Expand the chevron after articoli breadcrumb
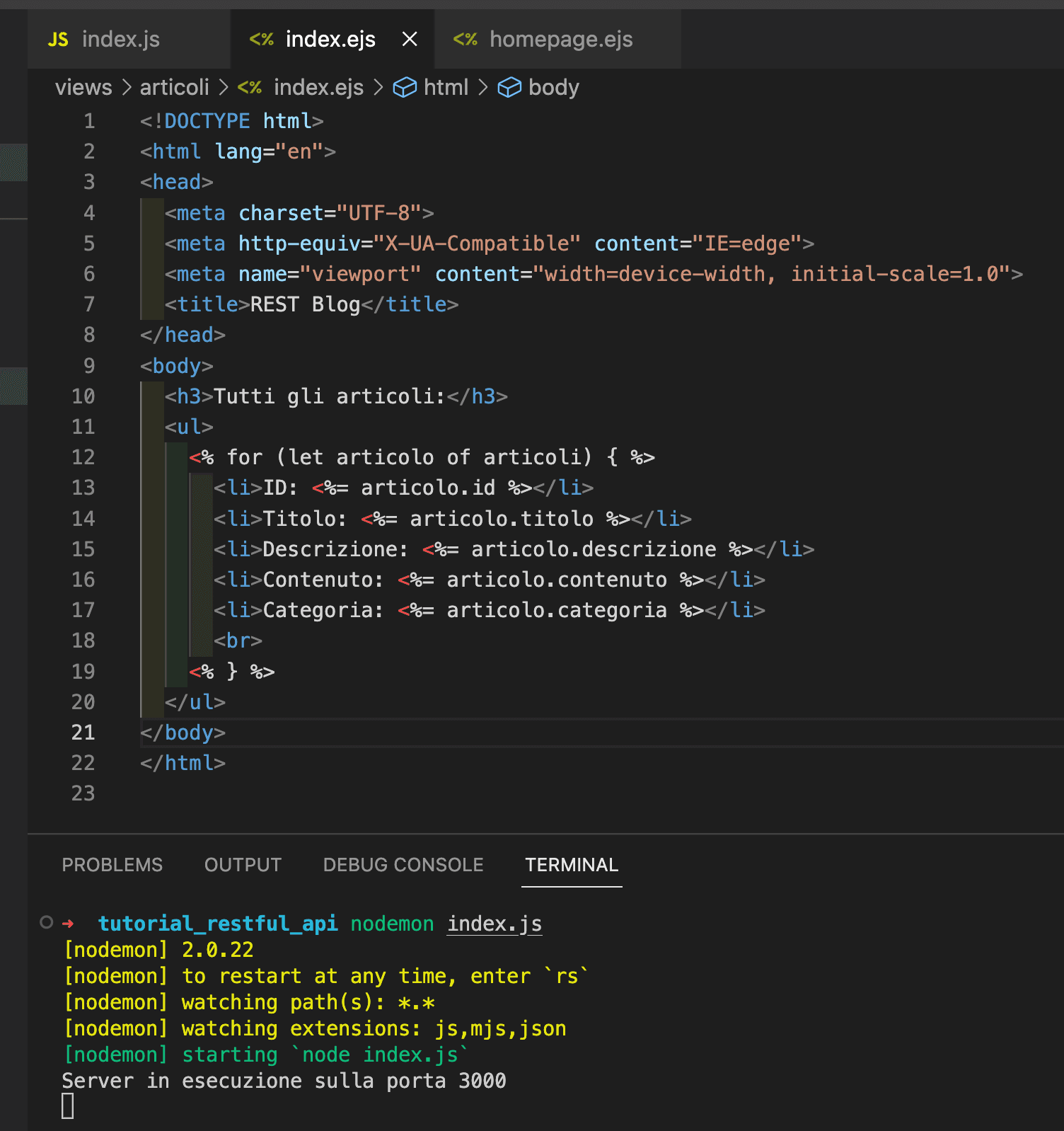 coord(224,87)
